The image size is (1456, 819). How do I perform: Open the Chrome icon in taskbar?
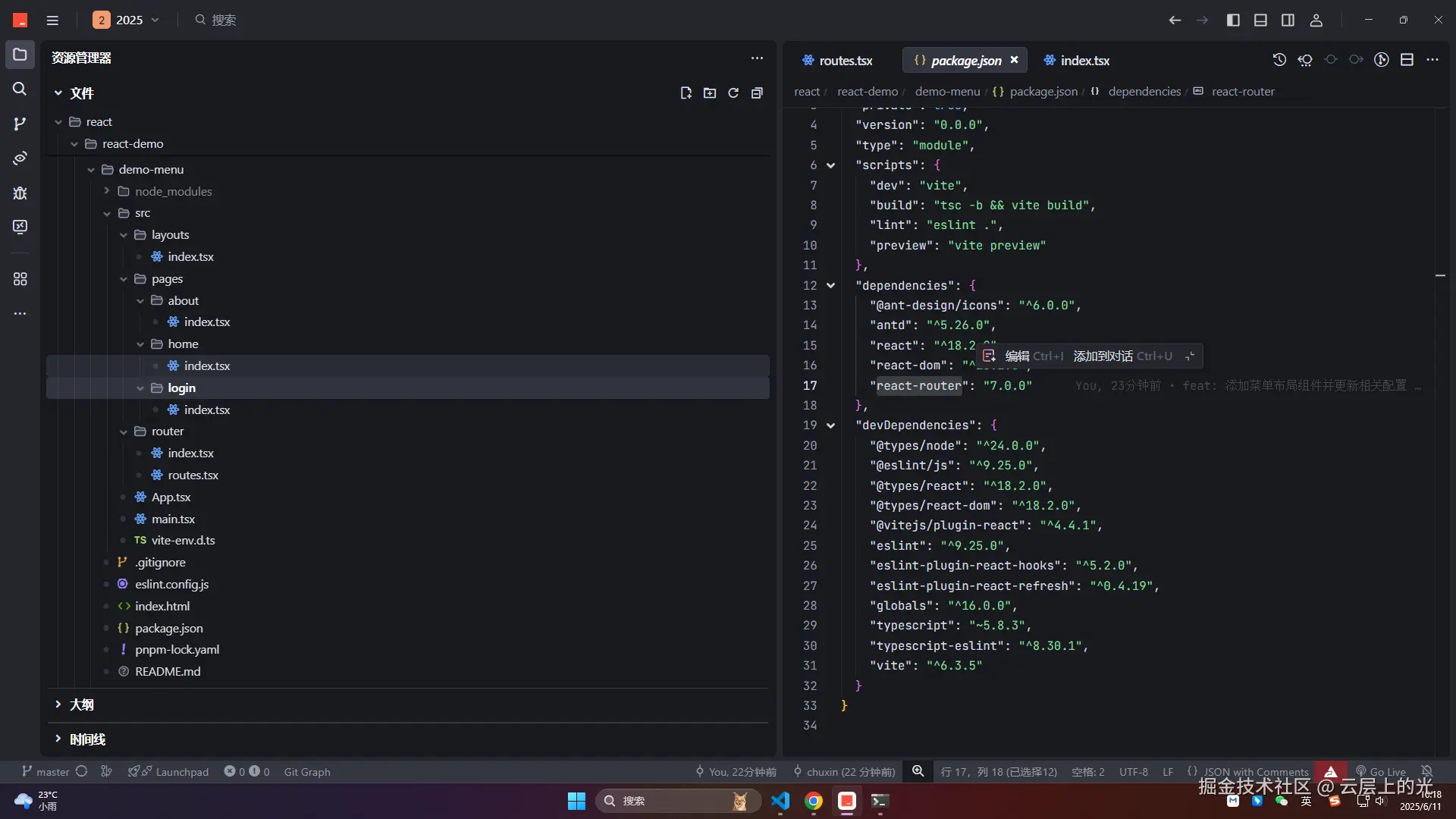[814, 801]
